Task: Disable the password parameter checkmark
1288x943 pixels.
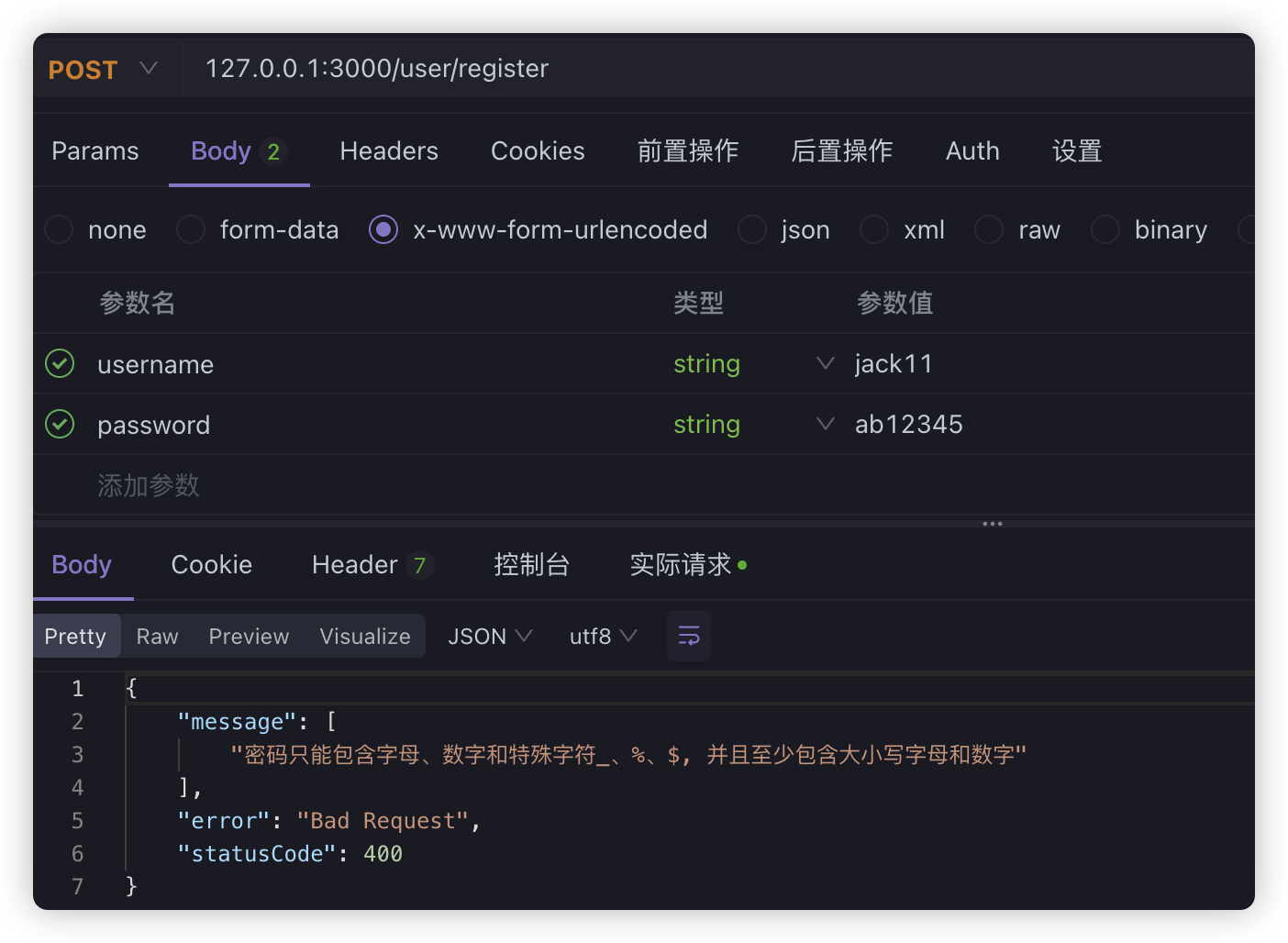Action: coord(60,425)
